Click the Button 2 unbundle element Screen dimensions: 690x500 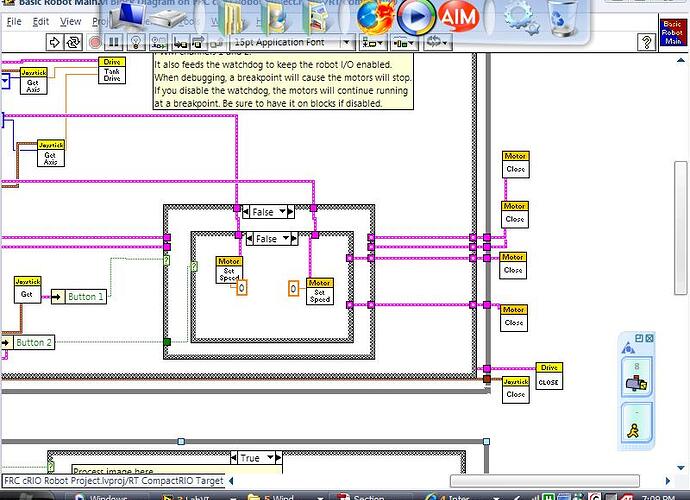28,342
